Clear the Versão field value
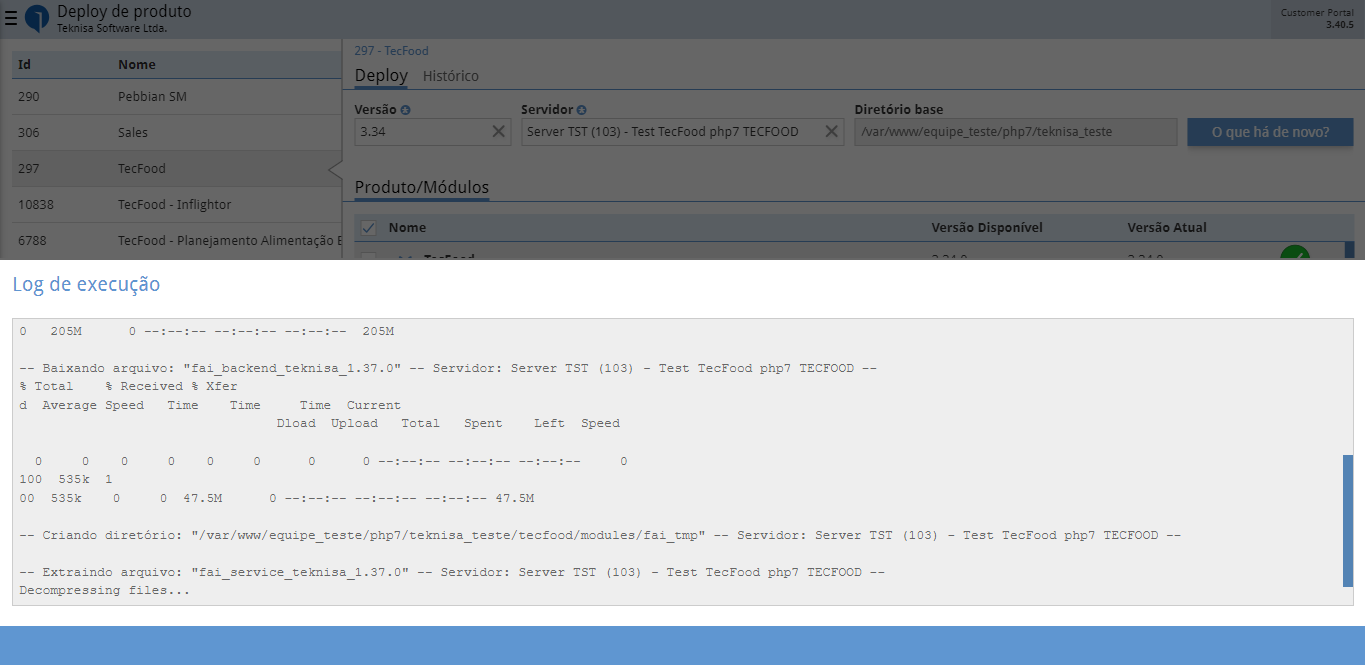This screenshot has height=665, width=1365. 498,132
